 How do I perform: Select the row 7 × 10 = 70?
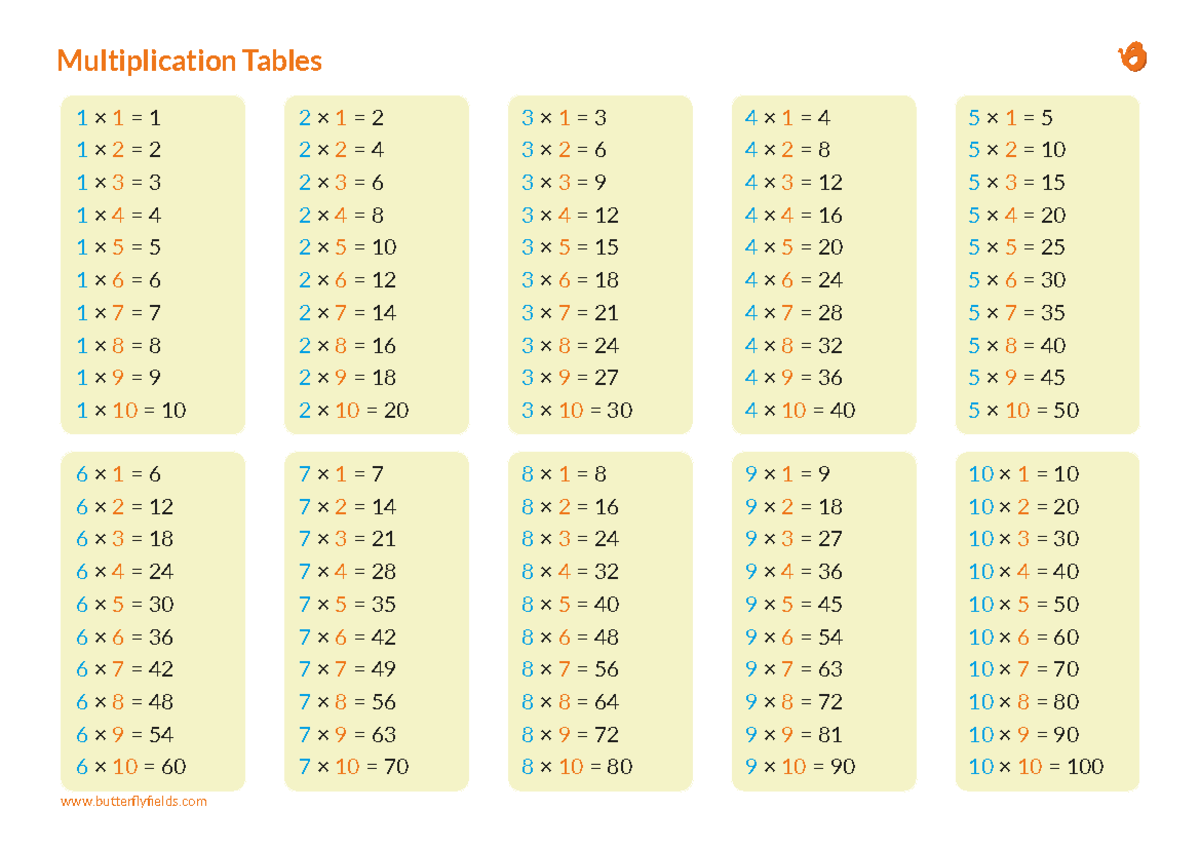coord(354,767)
